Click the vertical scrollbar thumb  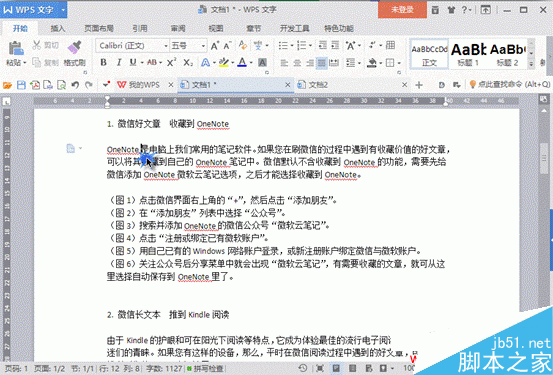coord(544,158)
